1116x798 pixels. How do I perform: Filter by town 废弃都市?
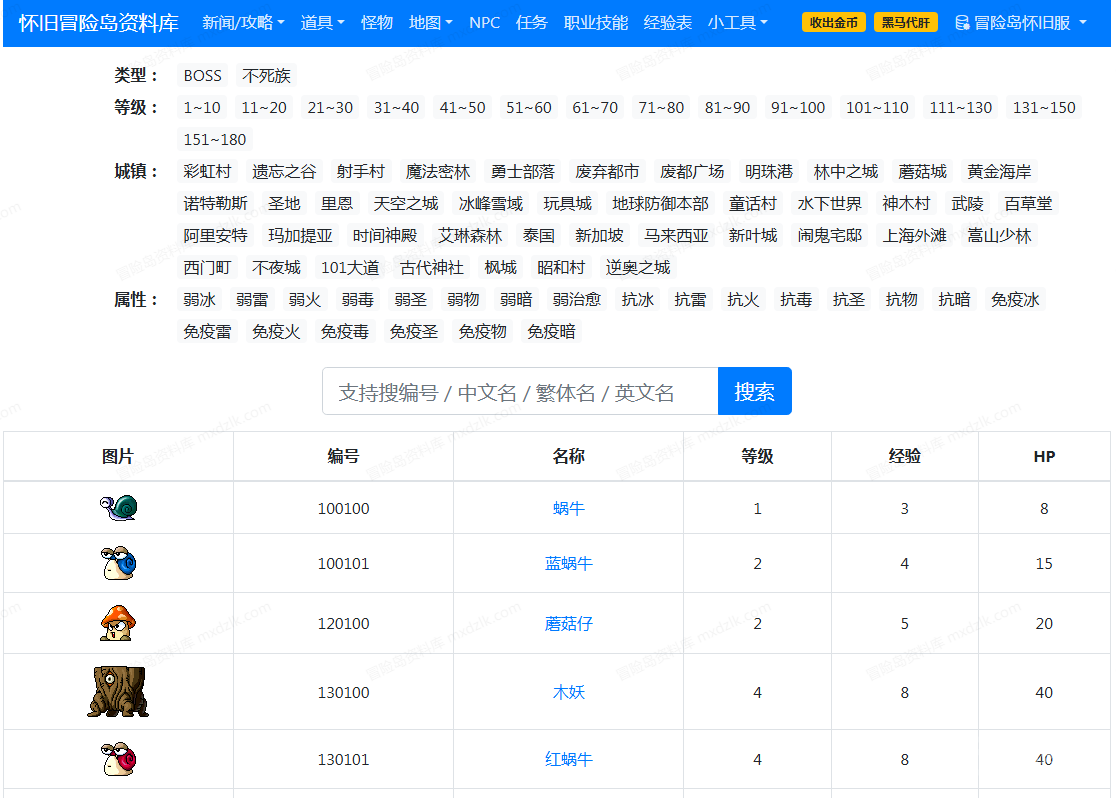607,172
